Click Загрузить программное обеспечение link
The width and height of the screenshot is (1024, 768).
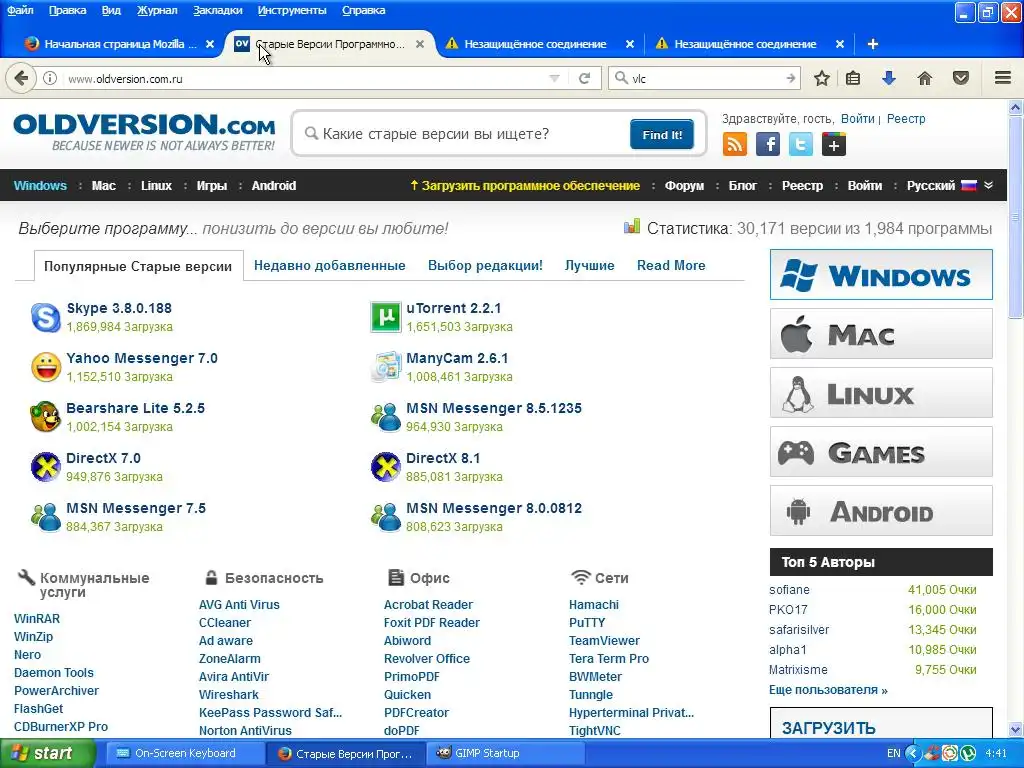click(525, 185)
